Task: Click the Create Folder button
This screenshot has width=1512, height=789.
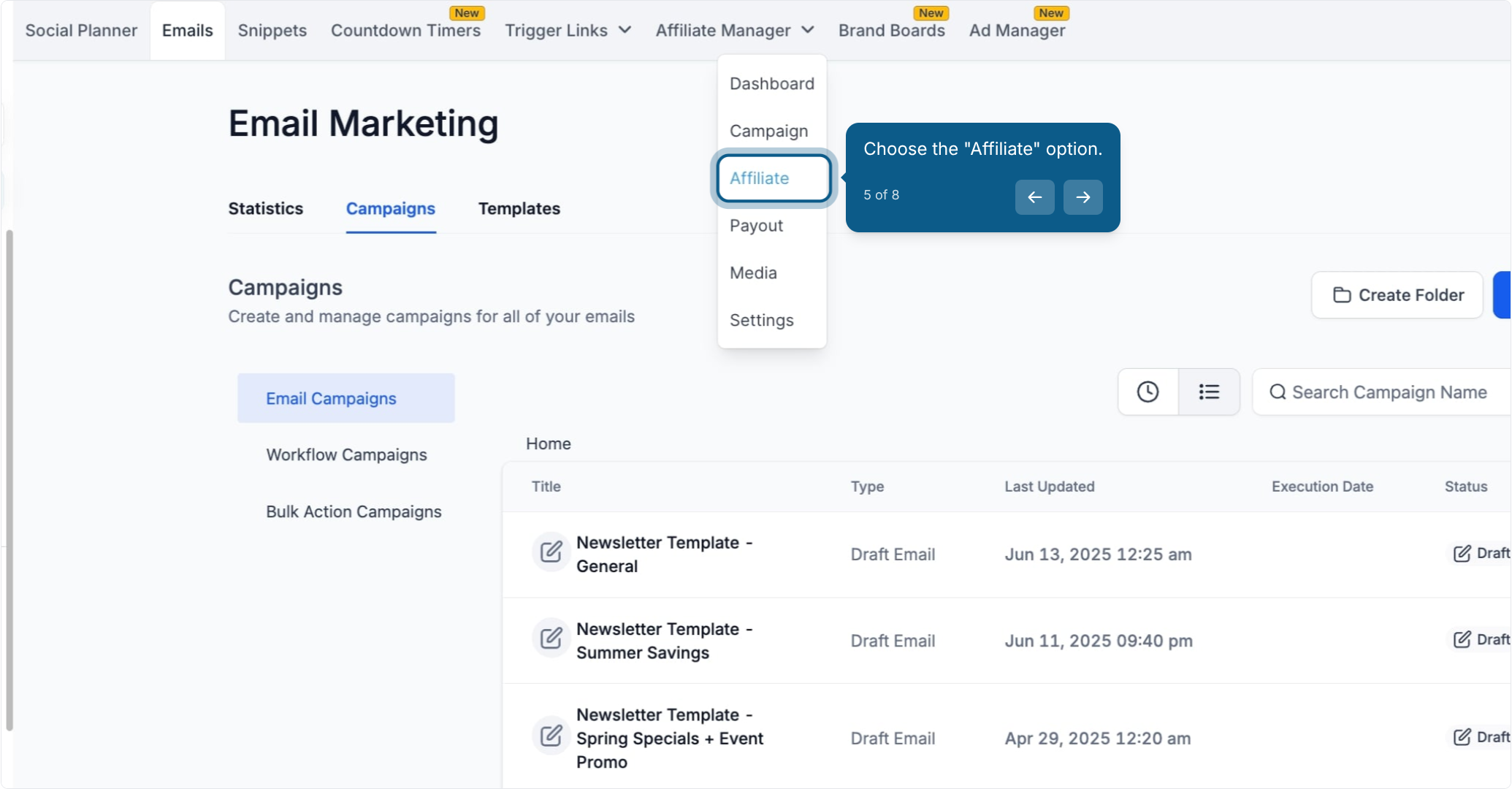Action: coord(1397,295)
